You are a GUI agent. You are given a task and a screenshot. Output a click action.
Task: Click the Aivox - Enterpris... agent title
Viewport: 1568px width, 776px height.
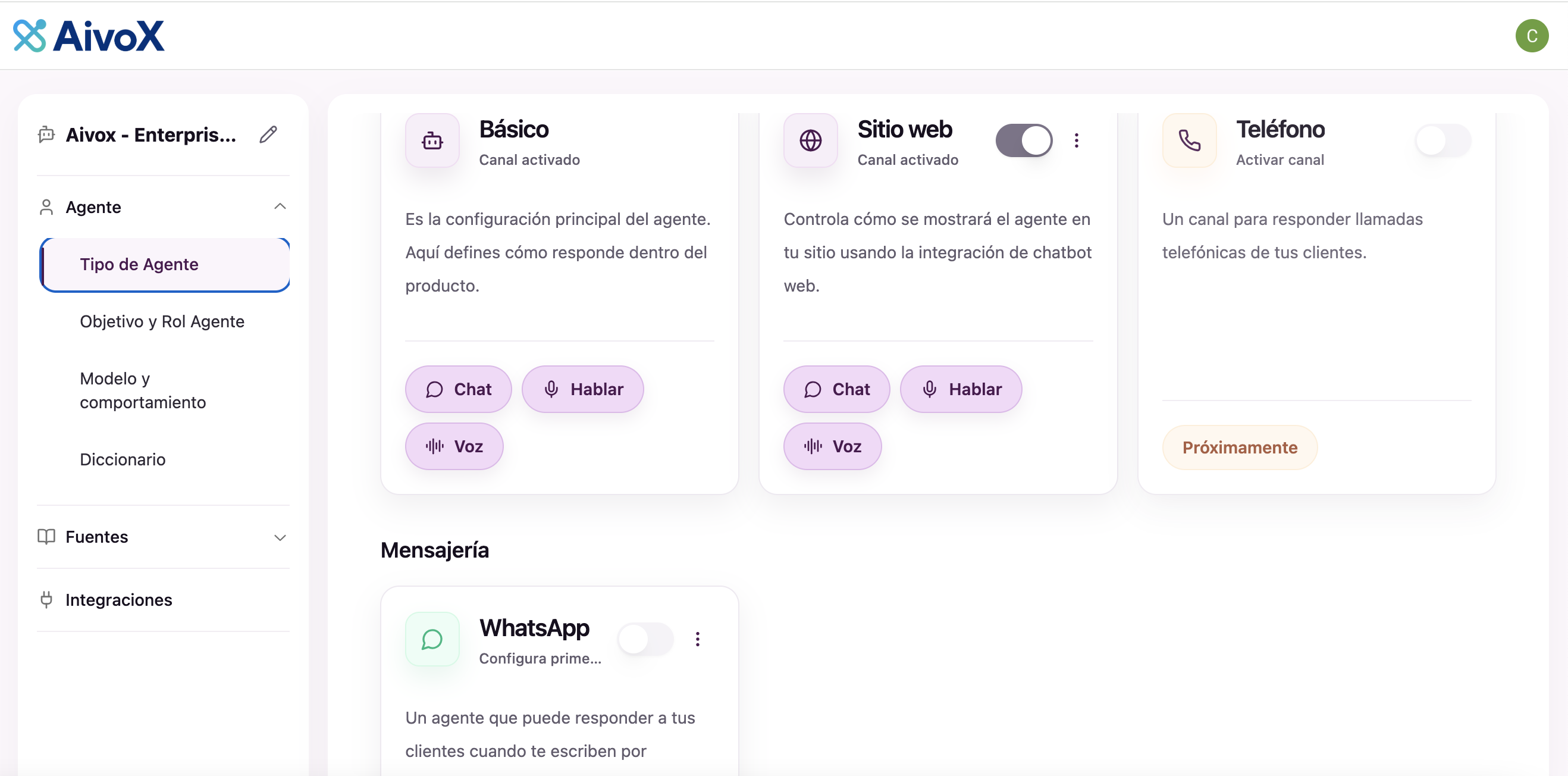coord(151,134)
